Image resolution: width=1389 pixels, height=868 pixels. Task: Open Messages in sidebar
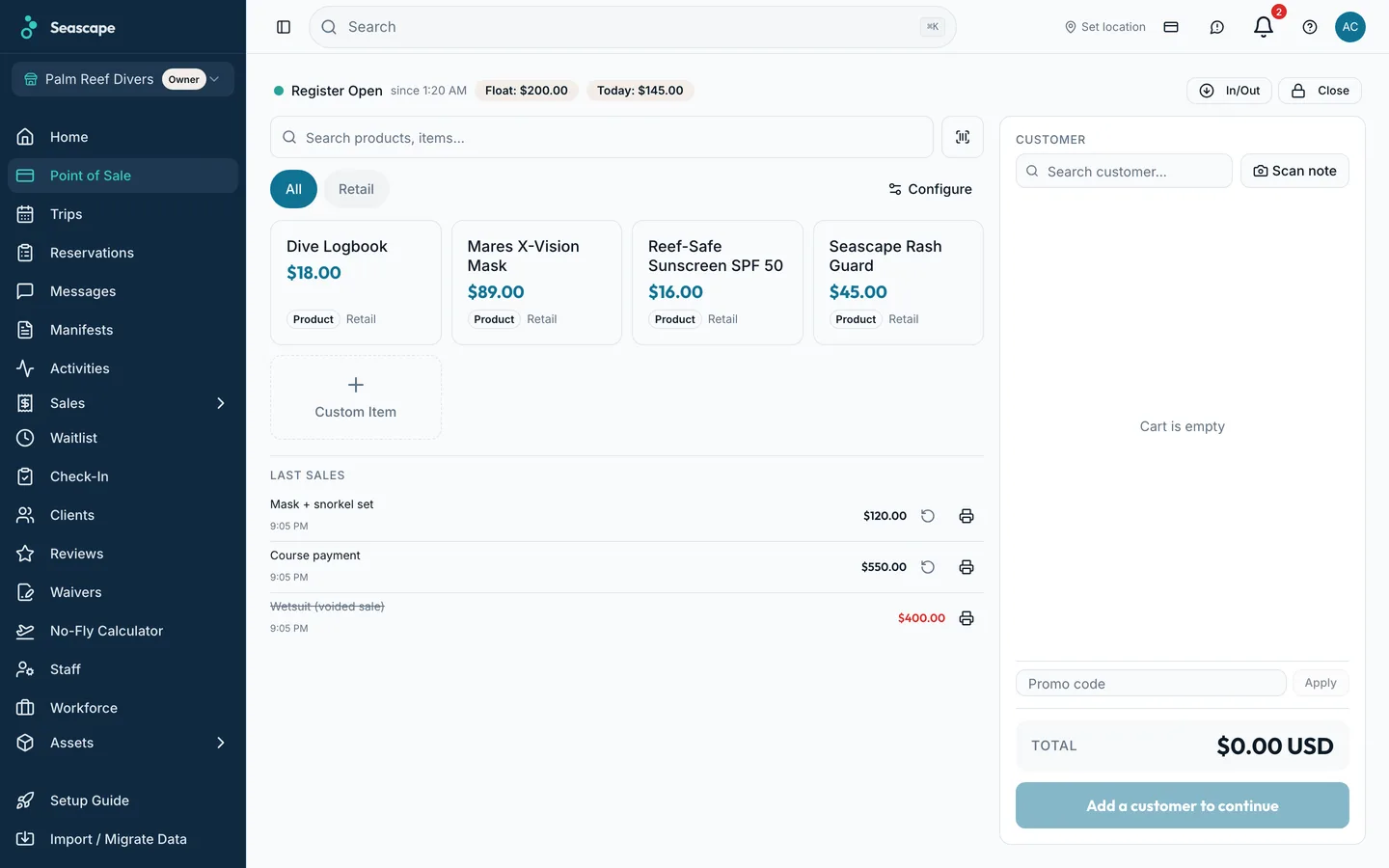[123, 291]
